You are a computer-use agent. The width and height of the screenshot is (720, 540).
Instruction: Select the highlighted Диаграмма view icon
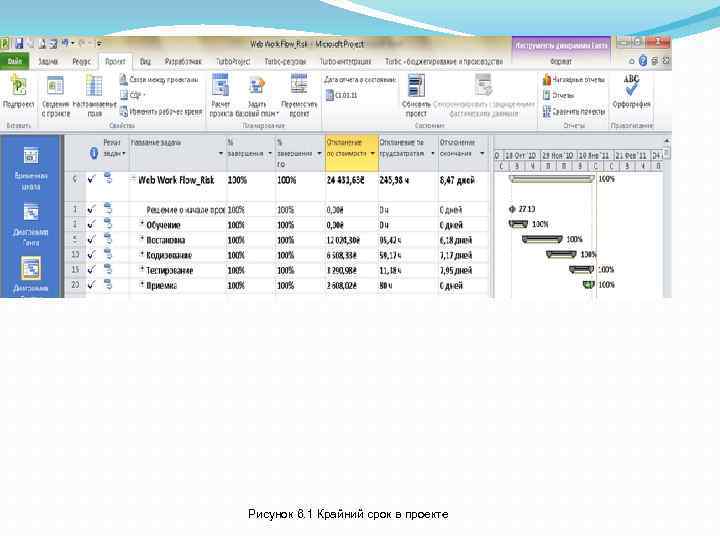pyautogui.click(x=31, y=269)
